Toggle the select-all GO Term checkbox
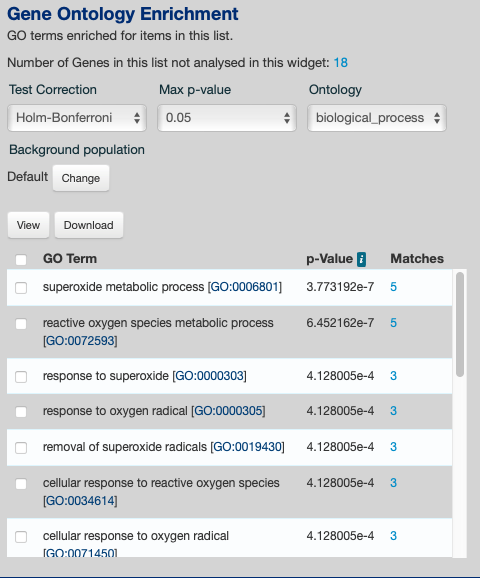This screenshot has width=480, height=581. 21,259
